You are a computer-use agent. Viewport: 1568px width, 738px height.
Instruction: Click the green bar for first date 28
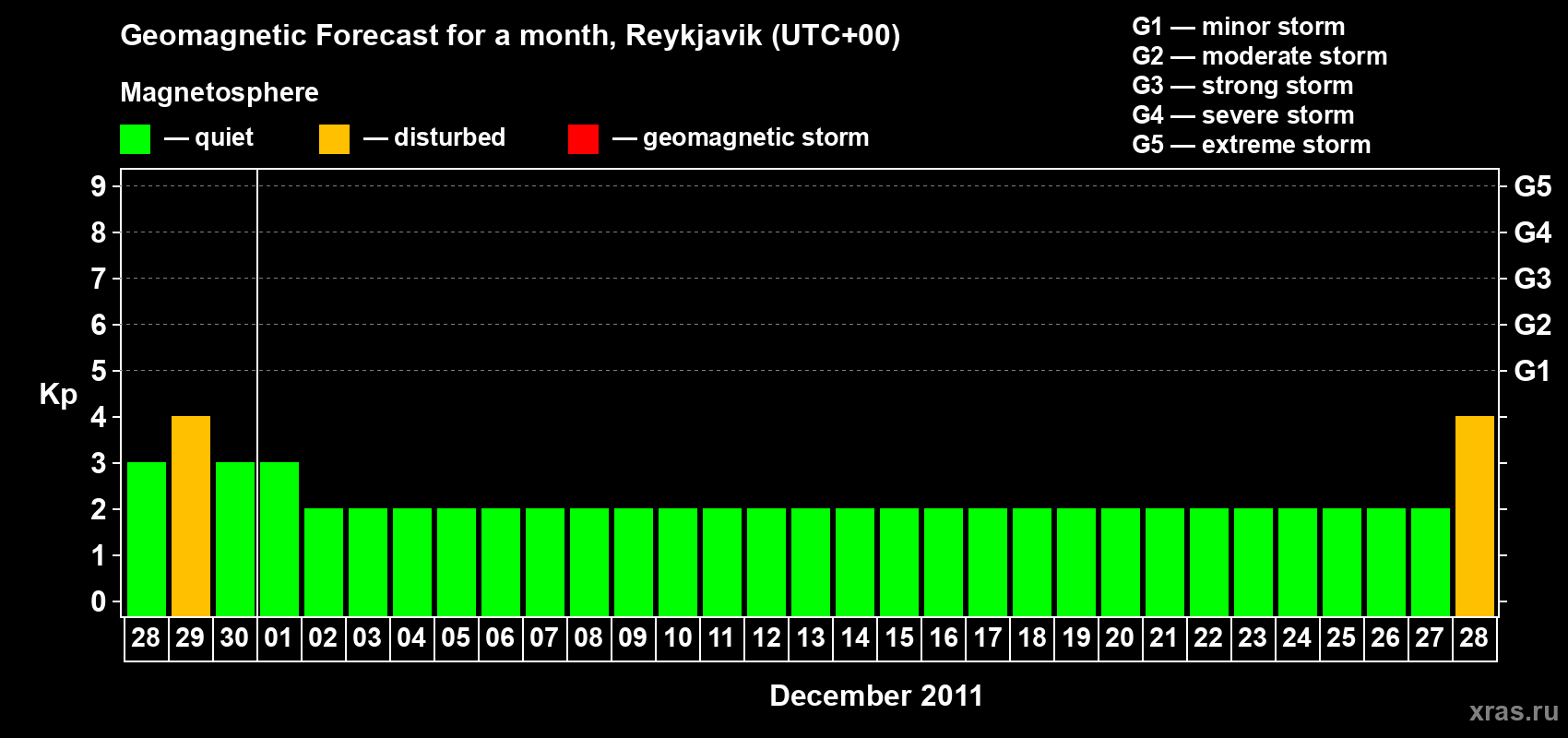coord(147,540)
